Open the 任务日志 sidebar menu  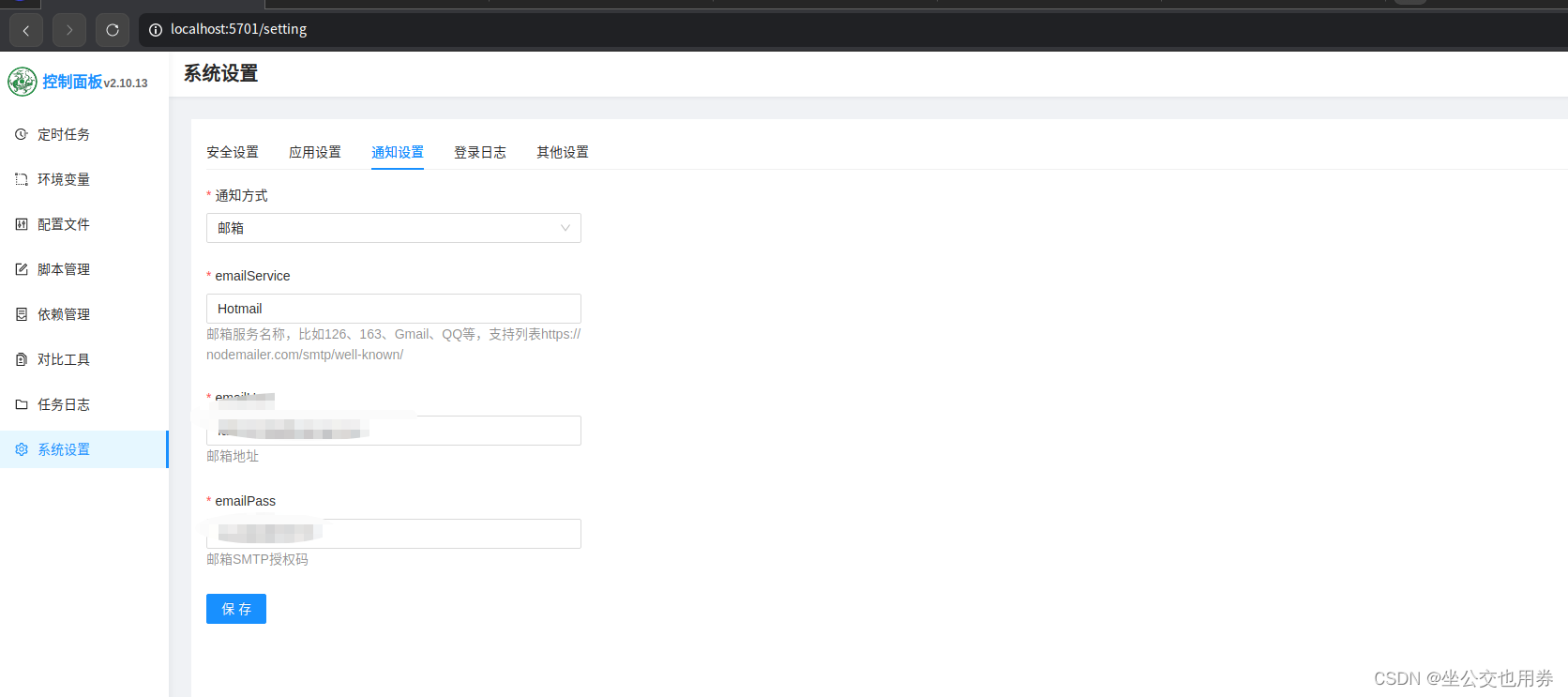point(84,404)
